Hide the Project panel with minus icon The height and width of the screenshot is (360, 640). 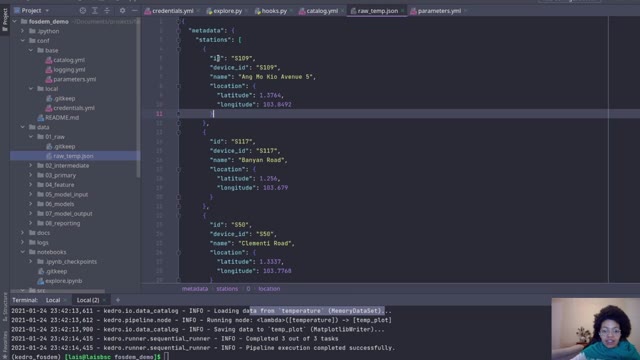click(134, 11)
